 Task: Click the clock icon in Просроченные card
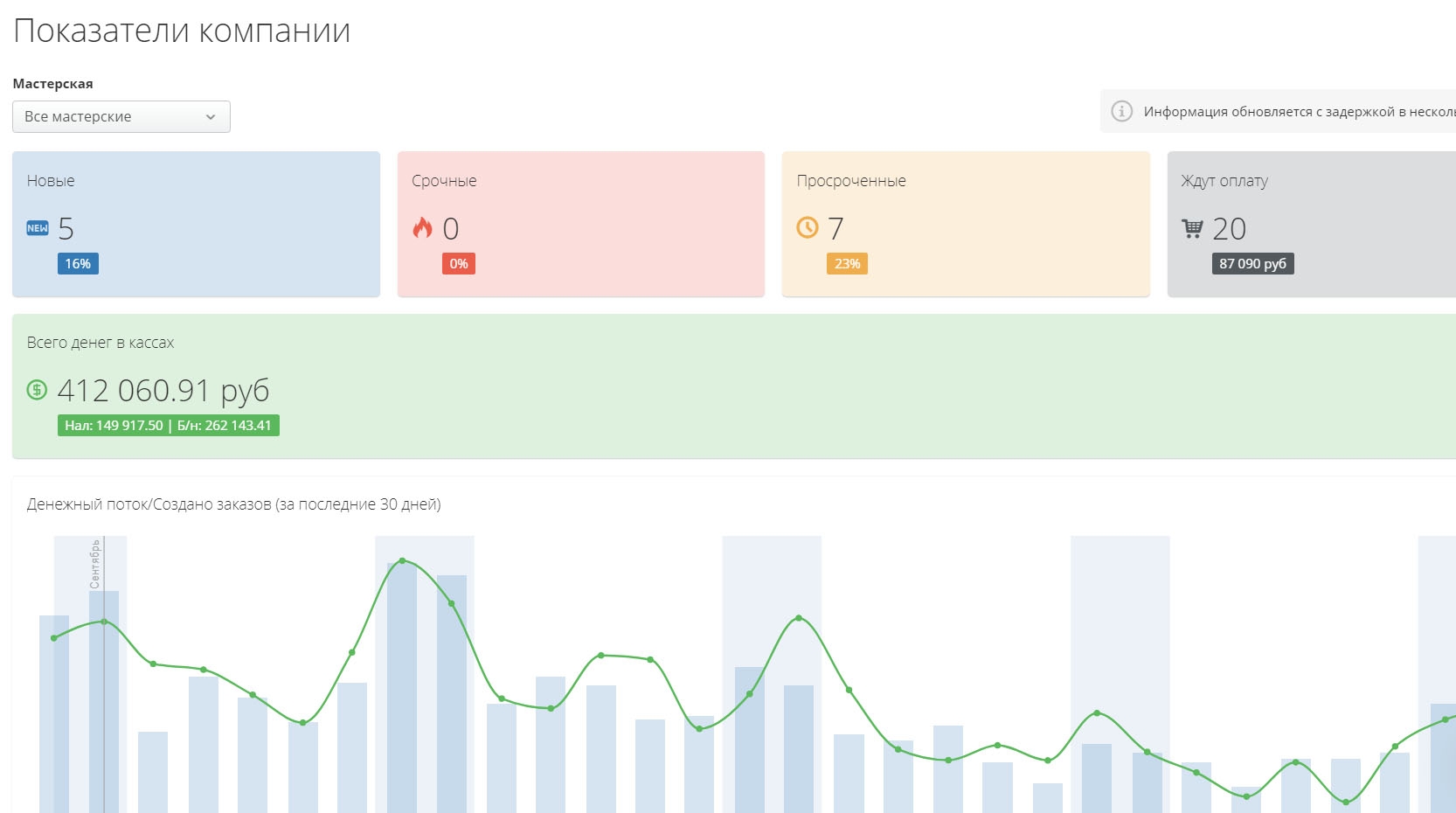tap(808, 228)
